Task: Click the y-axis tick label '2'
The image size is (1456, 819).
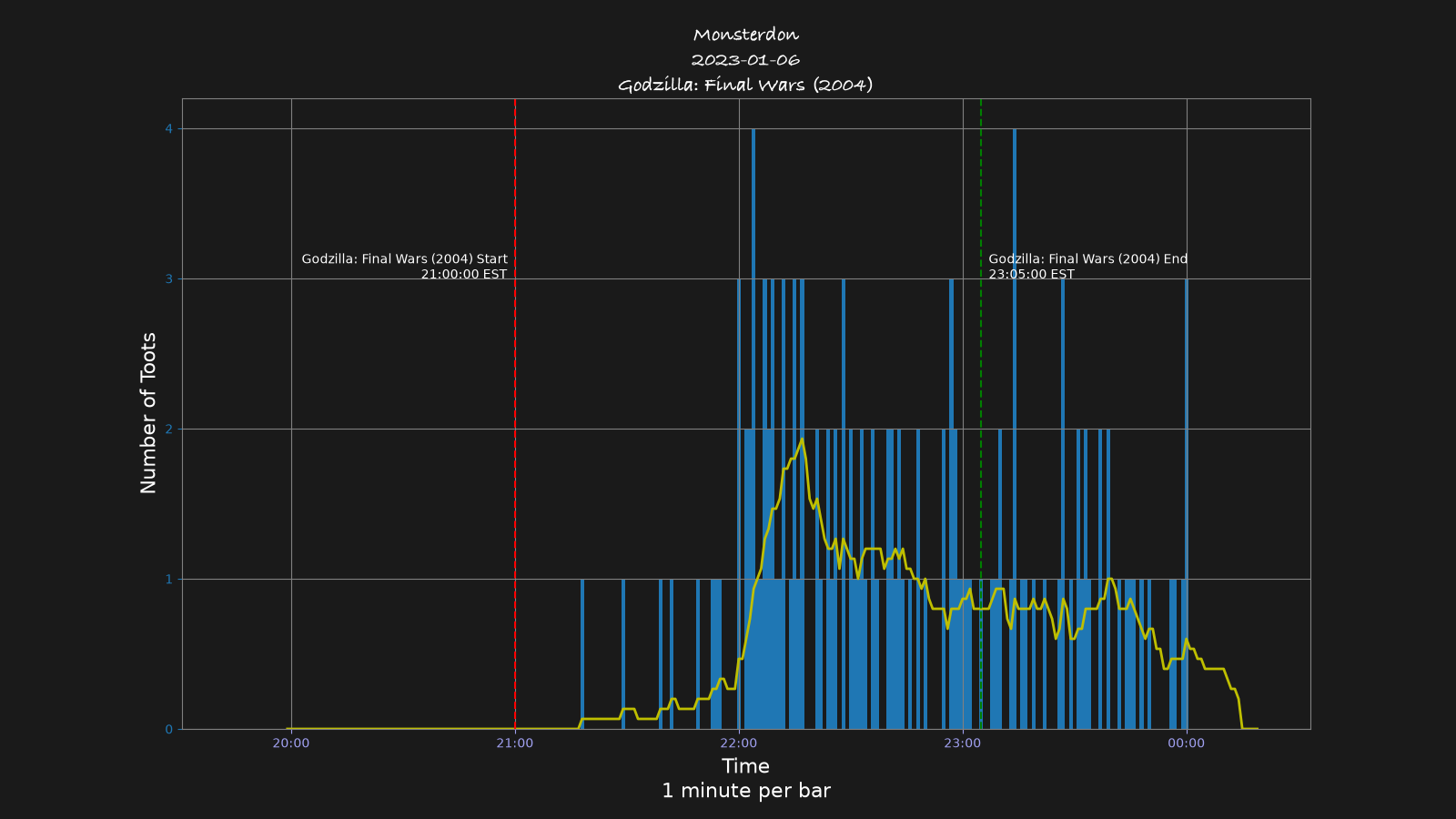Action: pyautogui.click(x=168, y=430)
